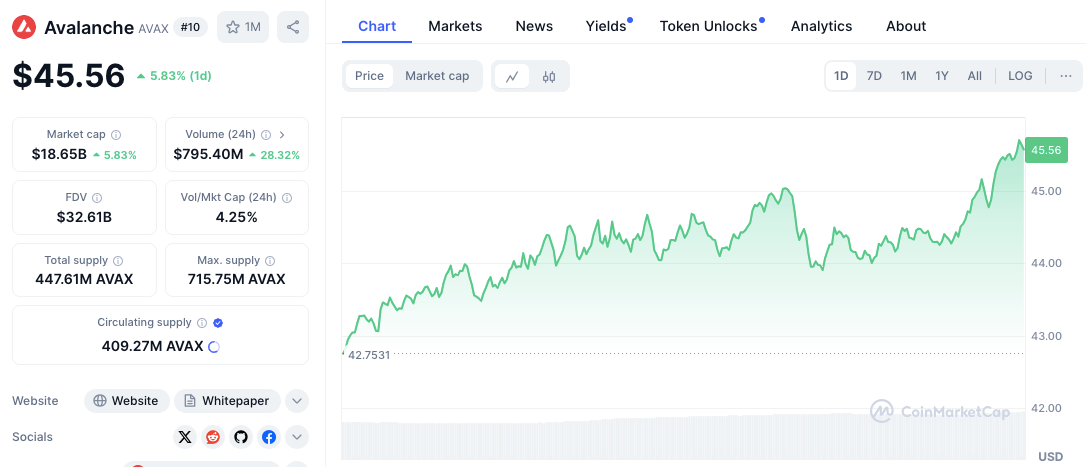This screenshot has height=467, width=1086.
Task: Expand the socials dropdown chevron
Action: [x=297, y=437]
